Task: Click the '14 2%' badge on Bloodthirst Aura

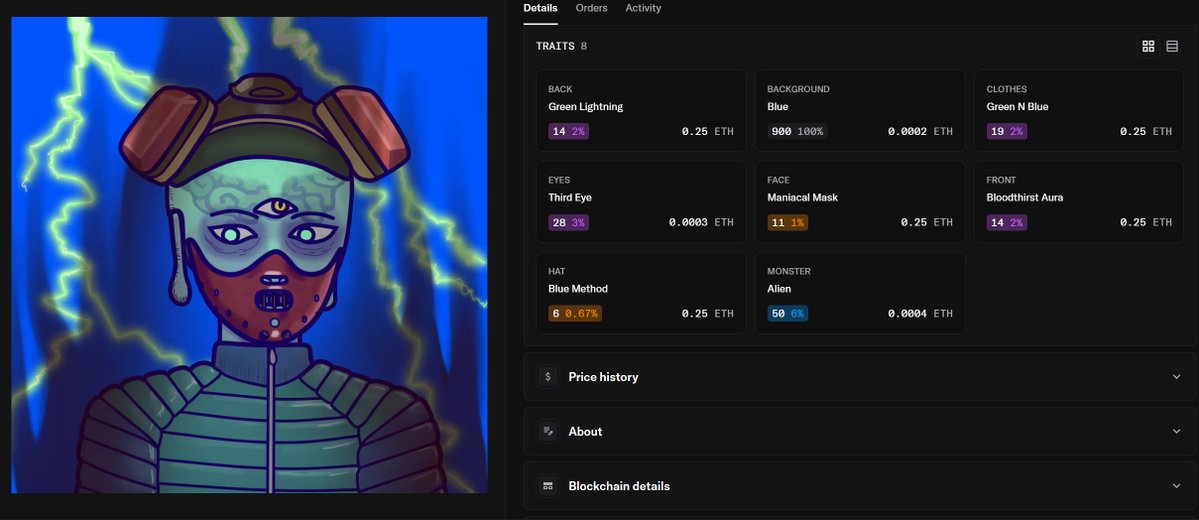Action: [x=1006, y=223]
